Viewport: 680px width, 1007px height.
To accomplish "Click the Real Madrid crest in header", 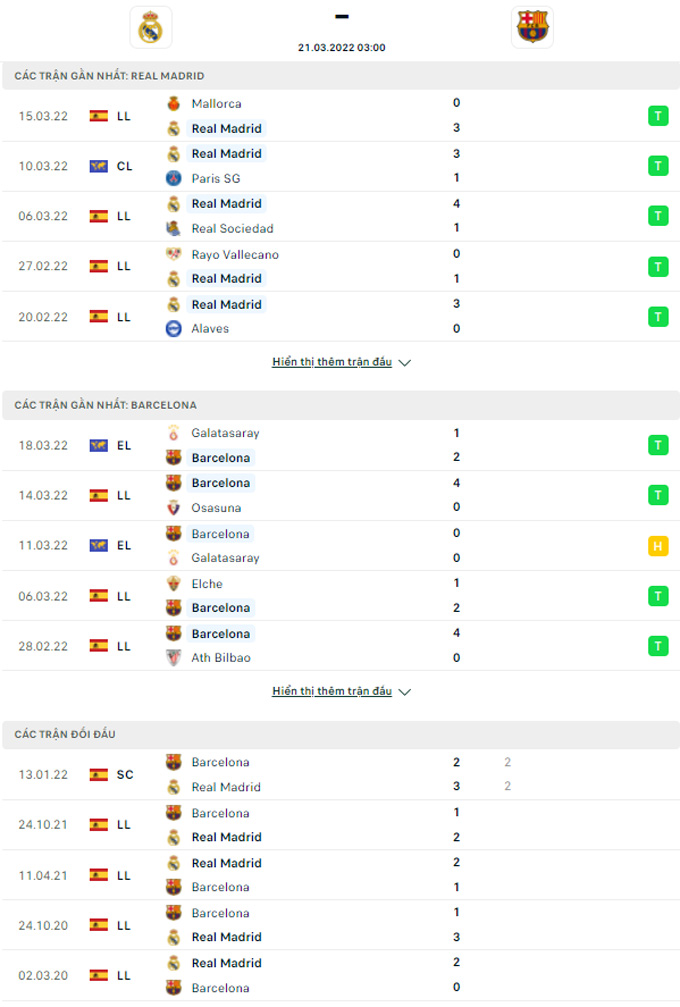I will [x=151, y=27].
